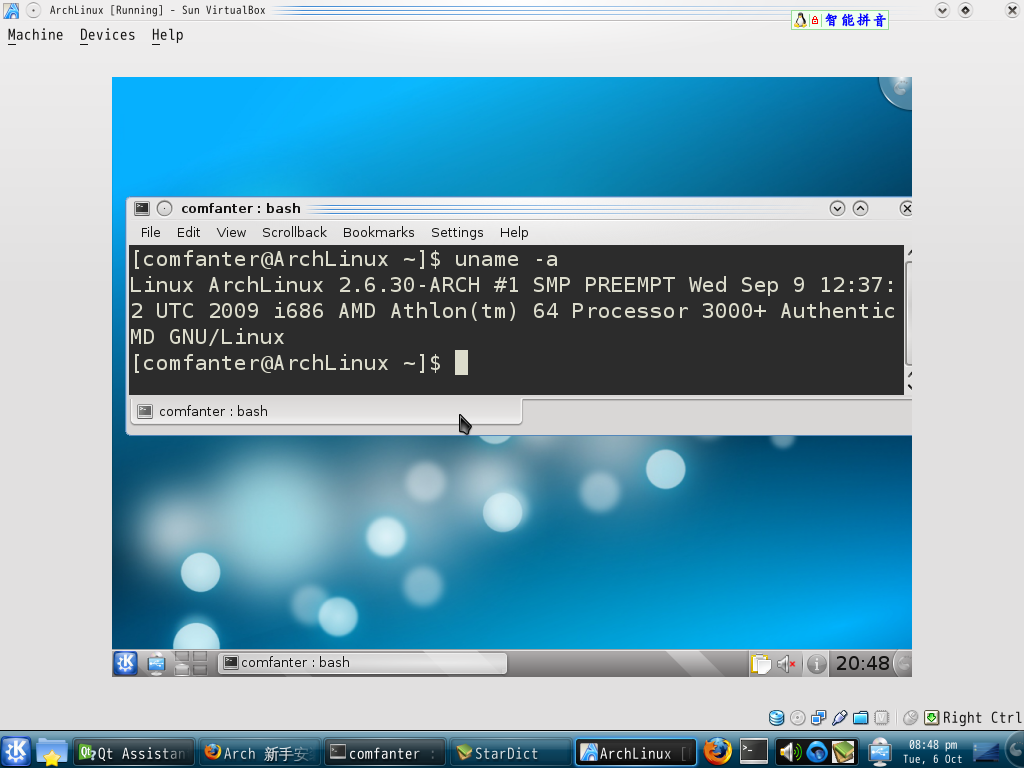Click the blue round host tray icon

817,752
